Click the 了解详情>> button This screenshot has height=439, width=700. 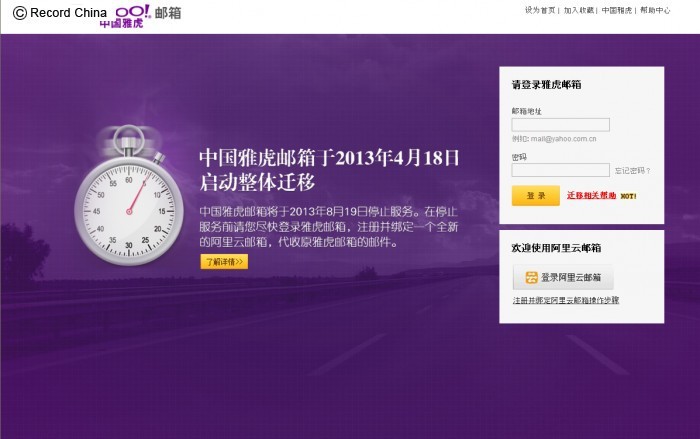click(224, 262)
